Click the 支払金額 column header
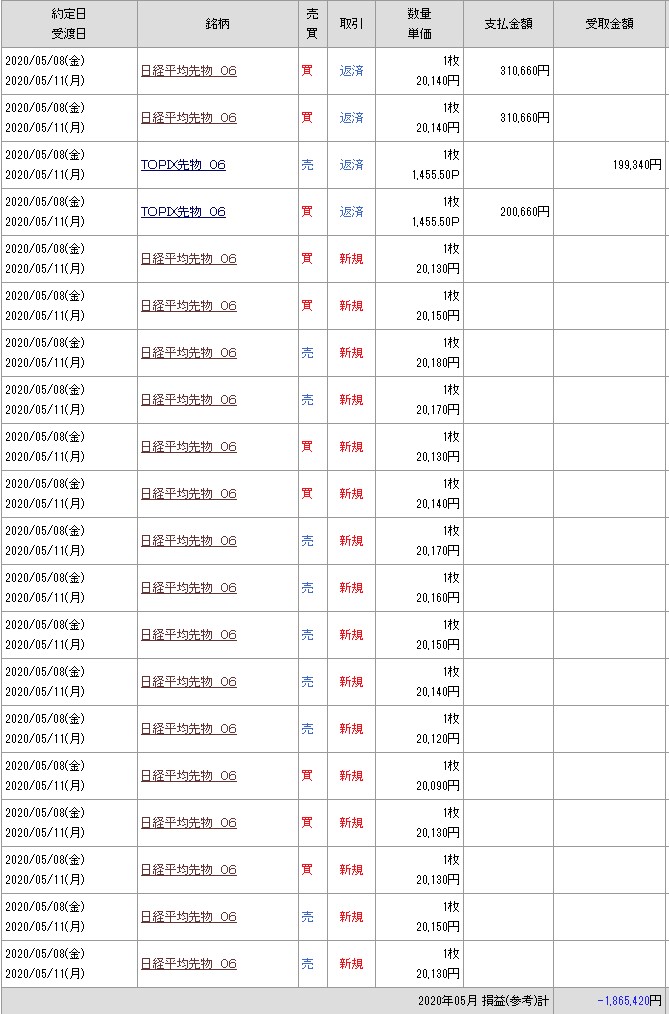 point(508,24)
